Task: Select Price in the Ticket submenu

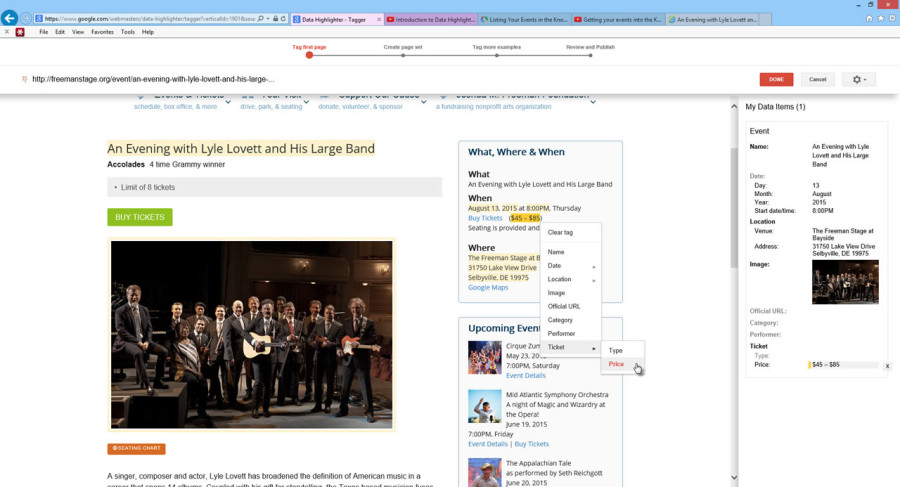Action: [622, 364]
